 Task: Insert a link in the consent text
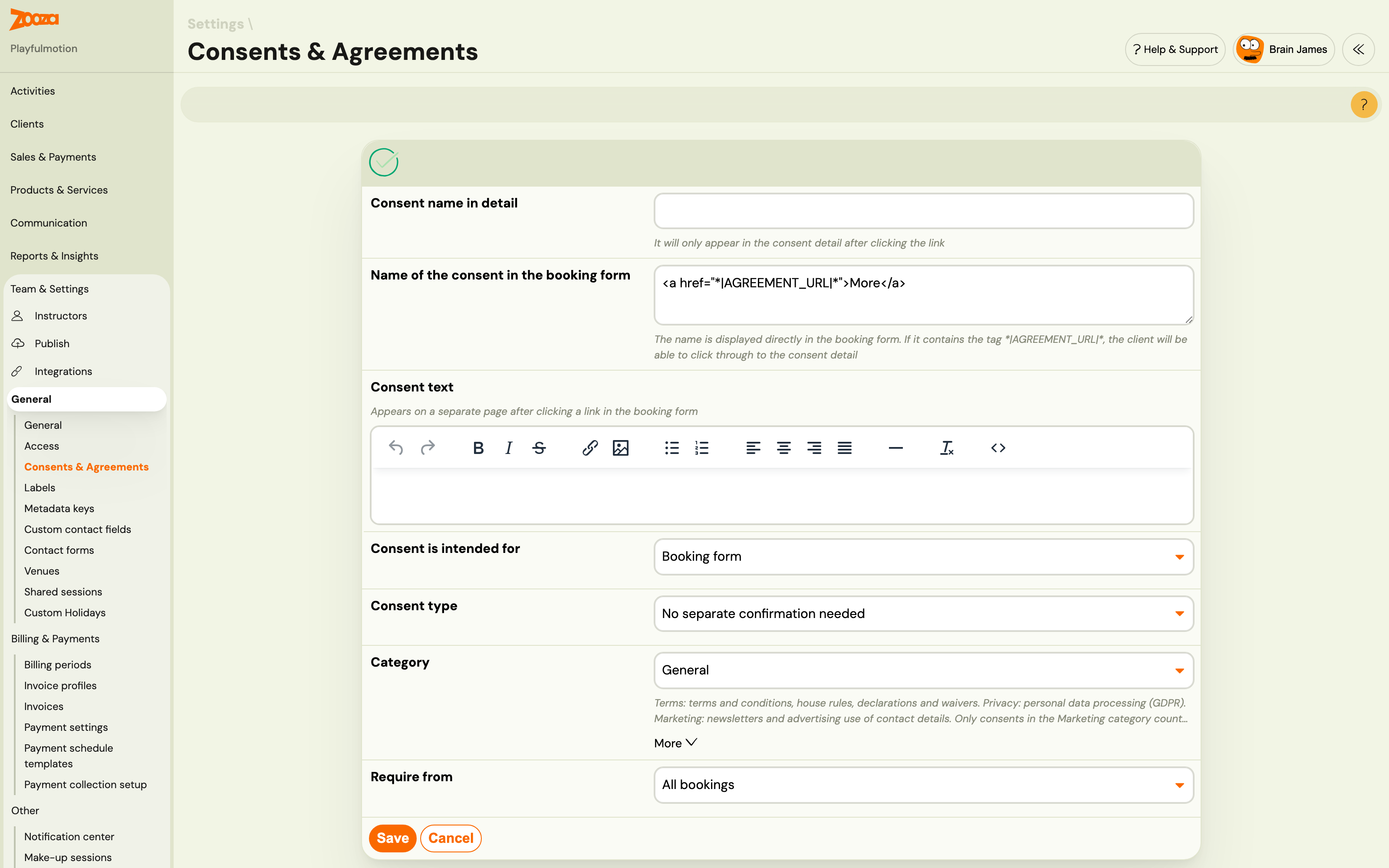pos(590,448)
